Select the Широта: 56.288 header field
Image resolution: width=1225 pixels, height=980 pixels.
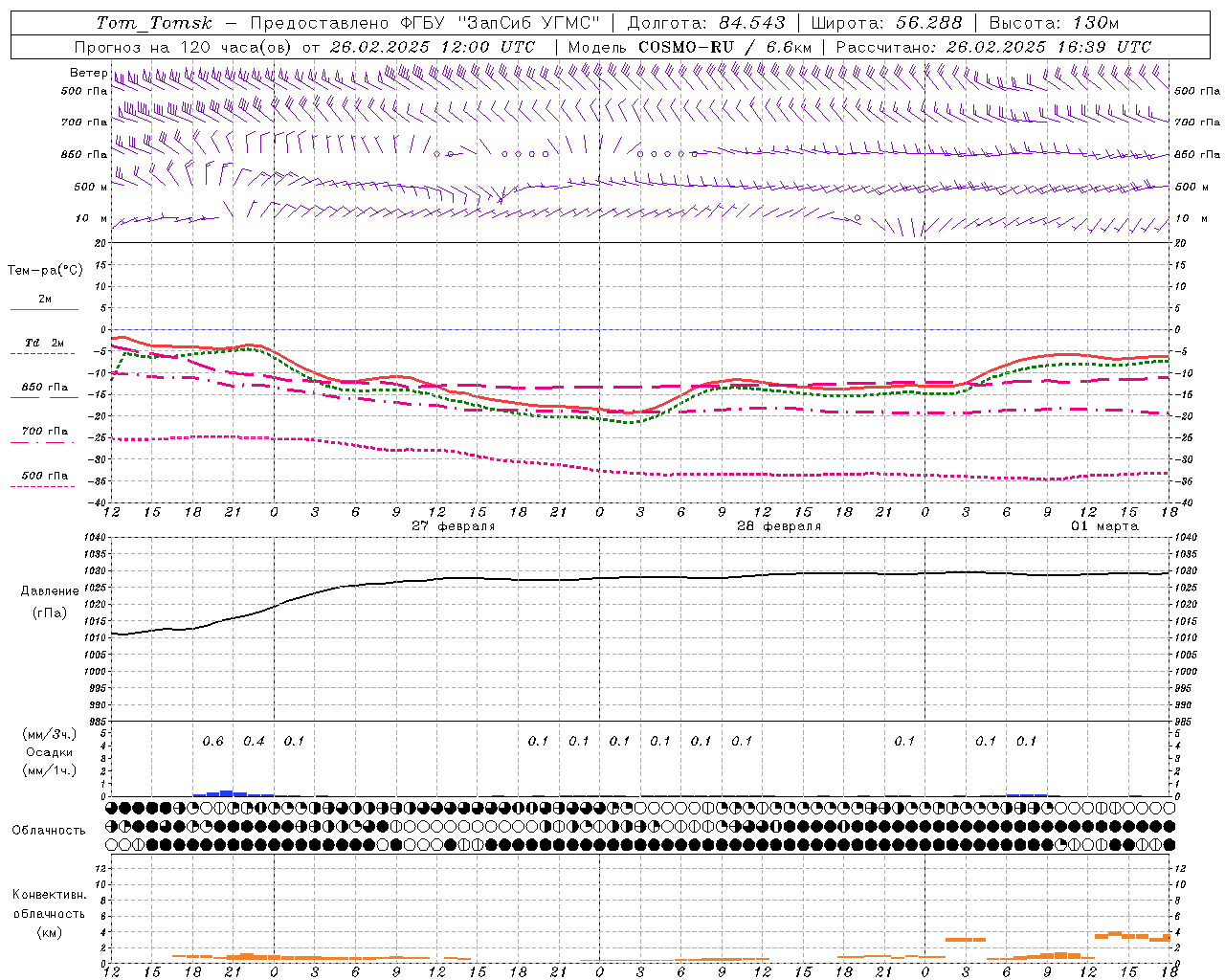tap(886, 23)
